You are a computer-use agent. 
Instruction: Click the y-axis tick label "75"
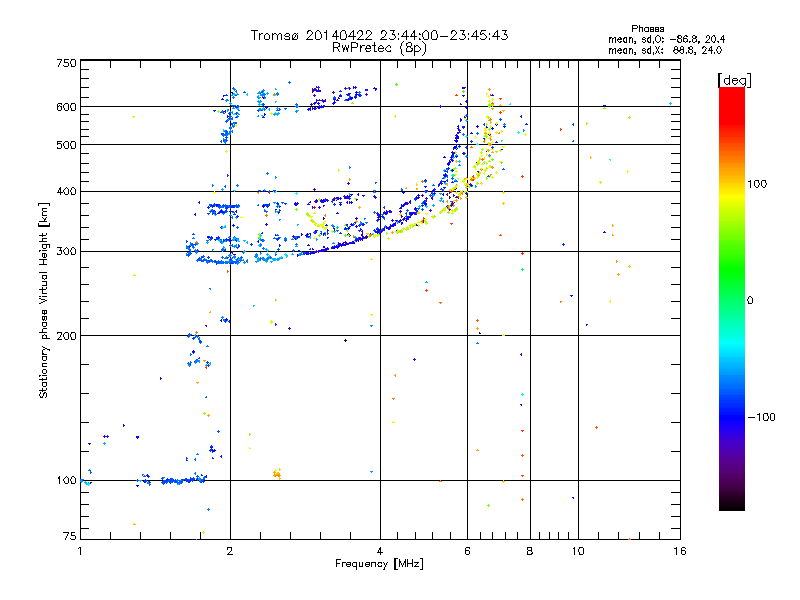point(70,536)
